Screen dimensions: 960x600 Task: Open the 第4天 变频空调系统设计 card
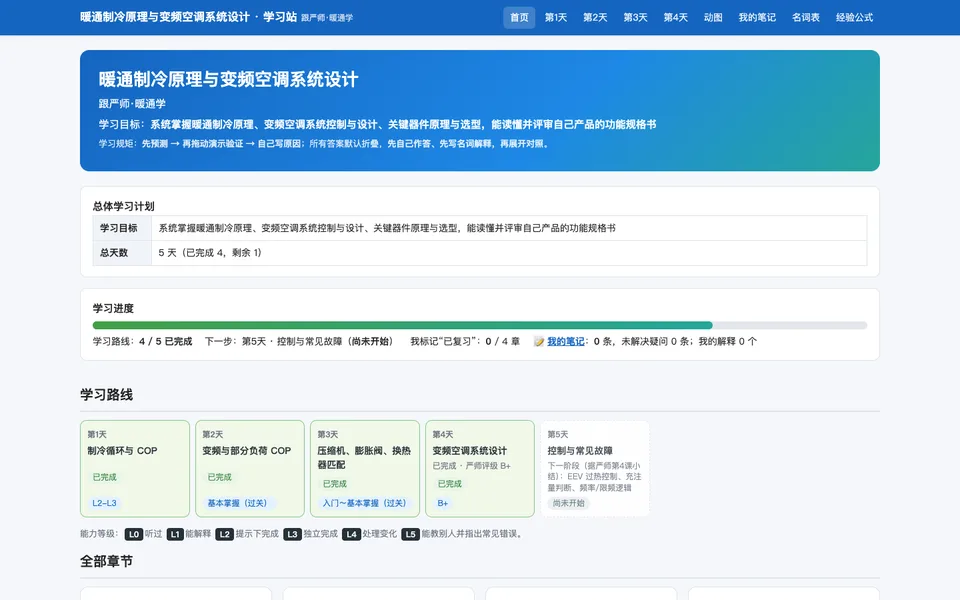click(480, 469)
